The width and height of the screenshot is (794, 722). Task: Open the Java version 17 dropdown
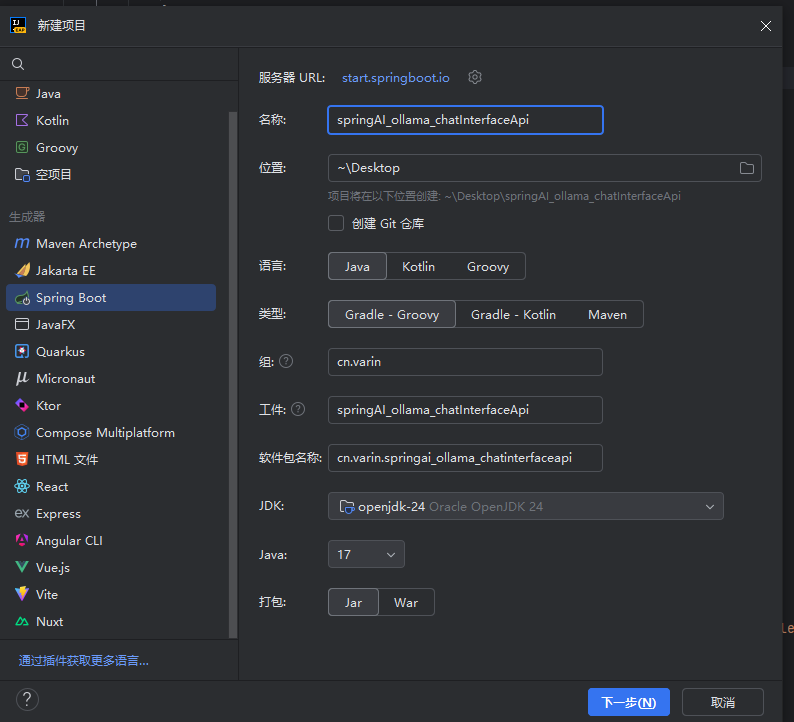coord(366,554)
